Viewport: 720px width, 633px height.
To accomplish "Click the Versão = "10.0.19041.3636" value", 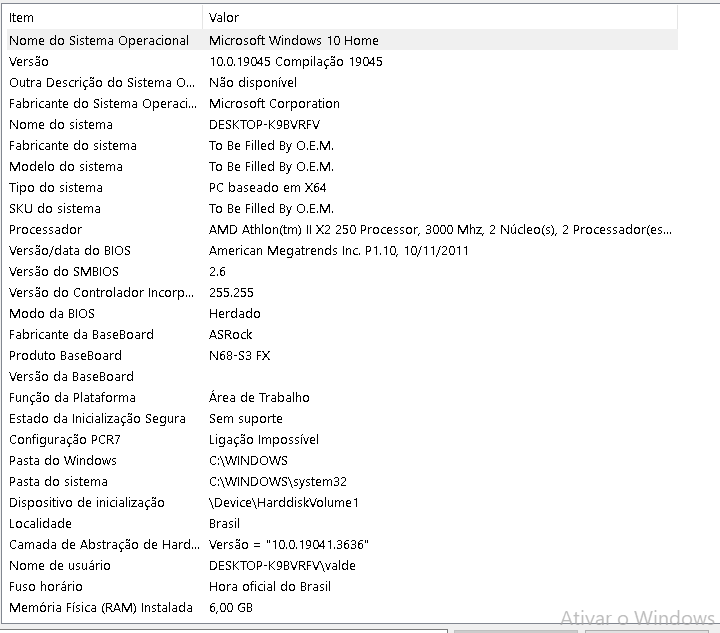I will click(x=289, y=545).
